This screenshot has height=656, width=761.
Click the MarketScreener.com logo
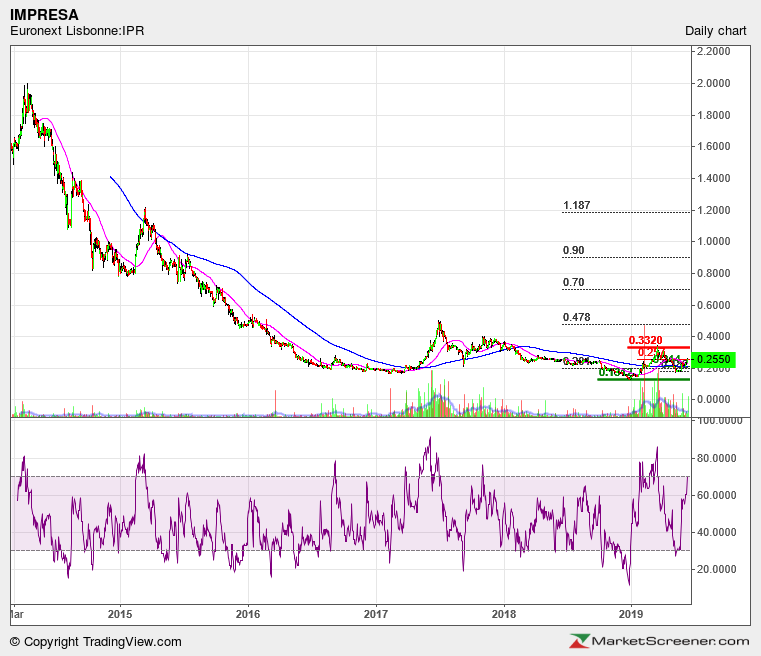660,641
